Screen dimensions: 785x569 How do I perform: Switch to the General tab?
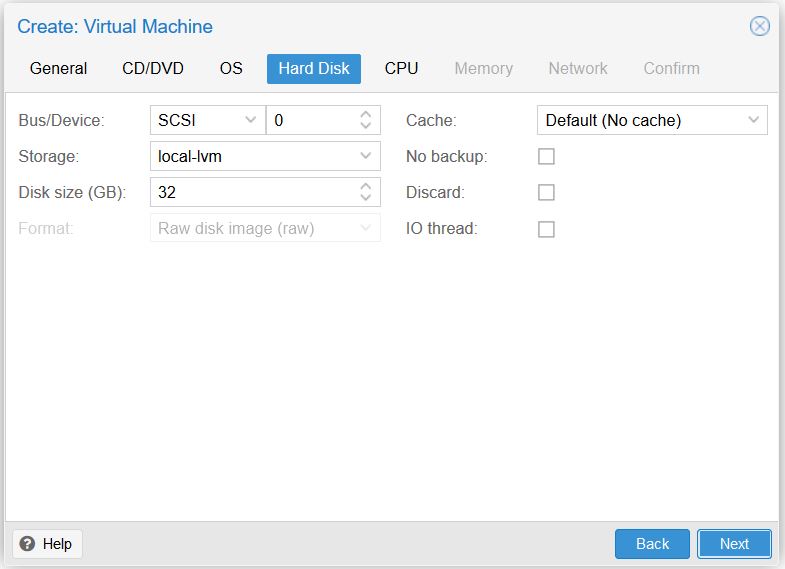(x=59, y=69)
